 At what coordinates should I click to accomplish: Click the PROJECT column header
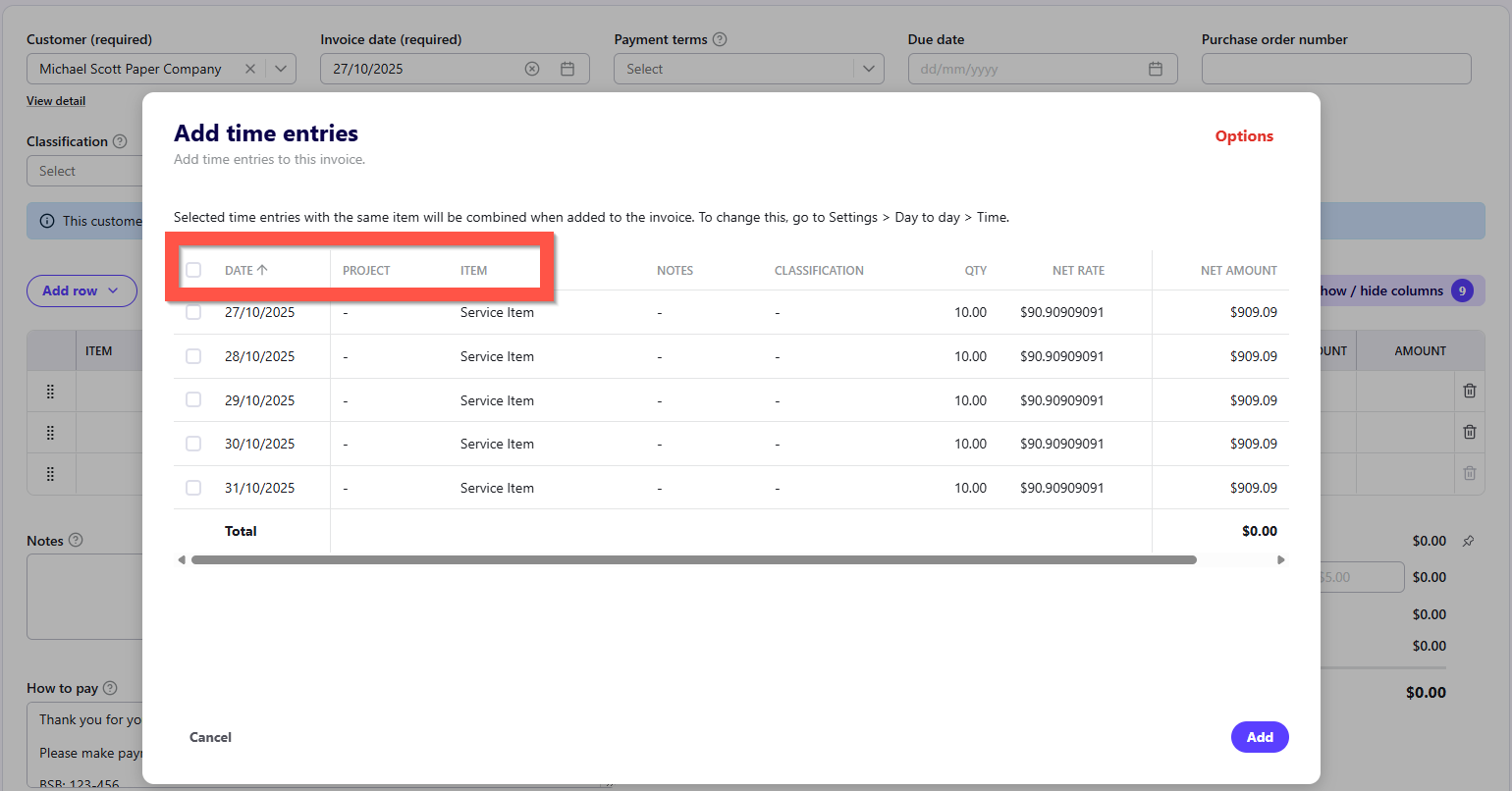coord(366,270)
